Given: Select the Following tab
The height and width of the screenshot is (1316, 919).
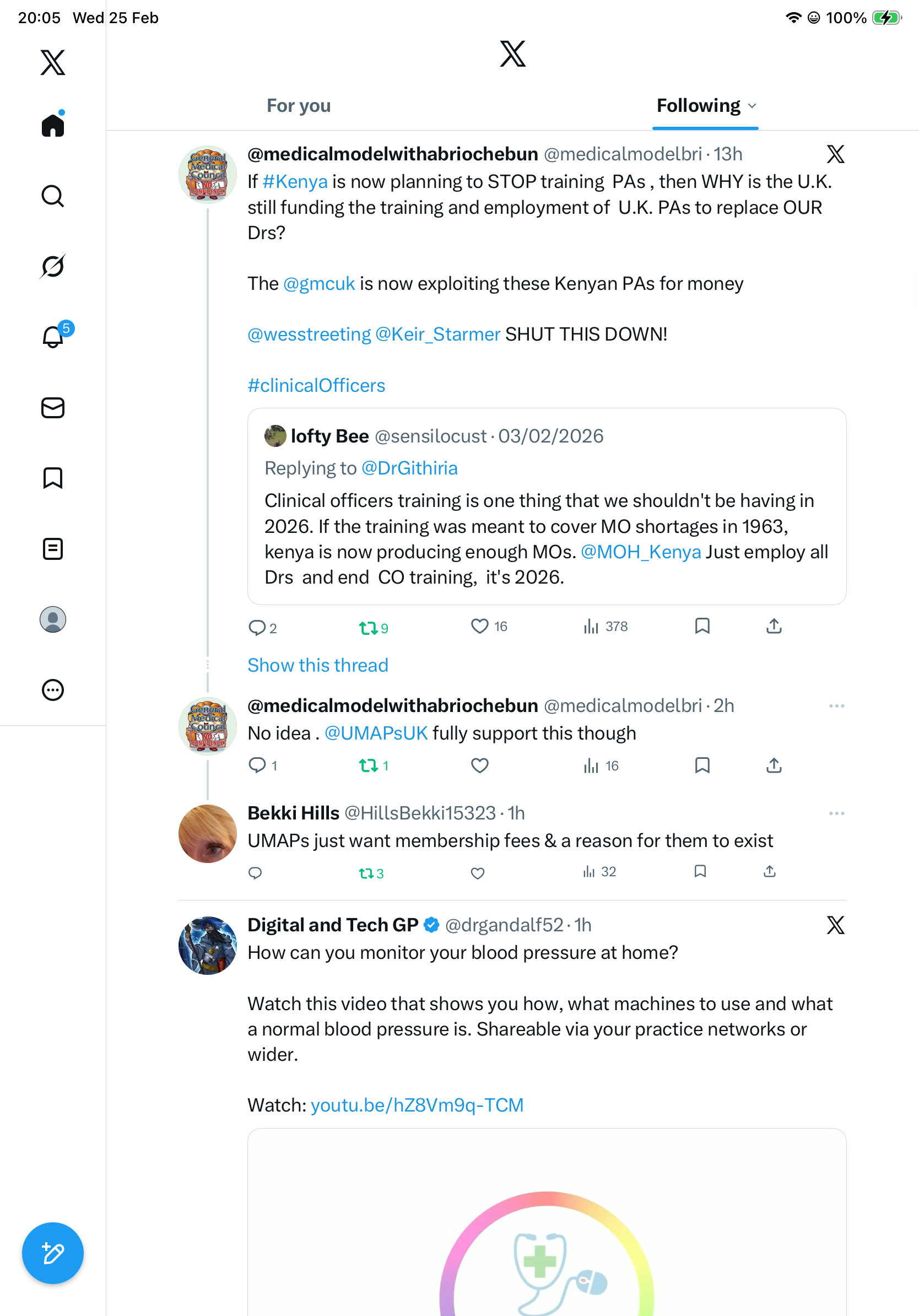Looking at the screenshot, I should pyautogui.click(x=699, y=106).
